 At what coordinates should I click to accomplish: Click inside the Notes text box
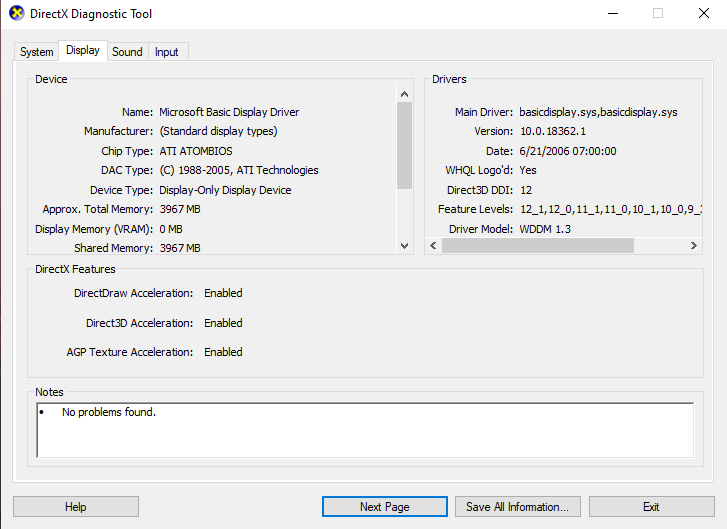tap(365, 430)
